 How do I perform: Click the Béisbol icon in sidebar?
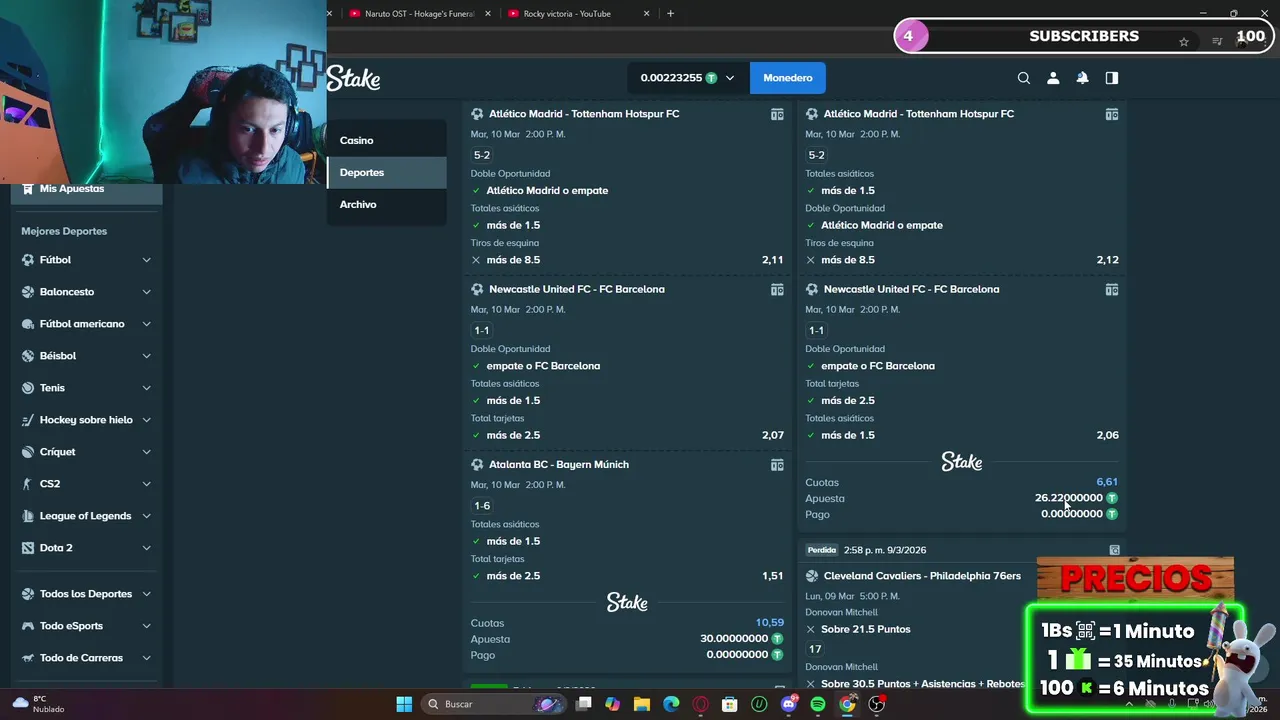point(28,356)
